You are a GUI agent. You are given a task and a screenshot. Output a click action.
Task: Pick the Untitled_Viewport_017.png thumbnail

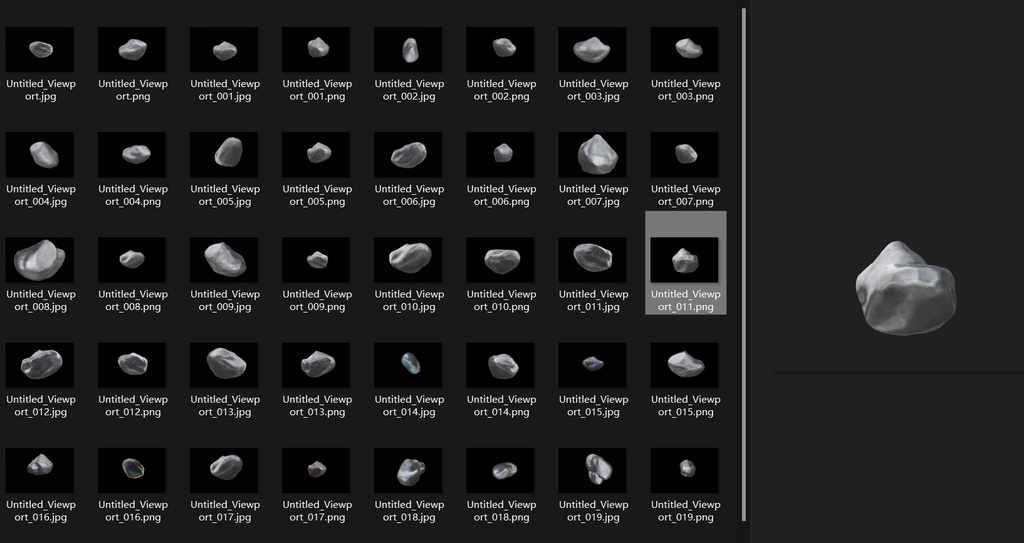[x=316, y=470]
